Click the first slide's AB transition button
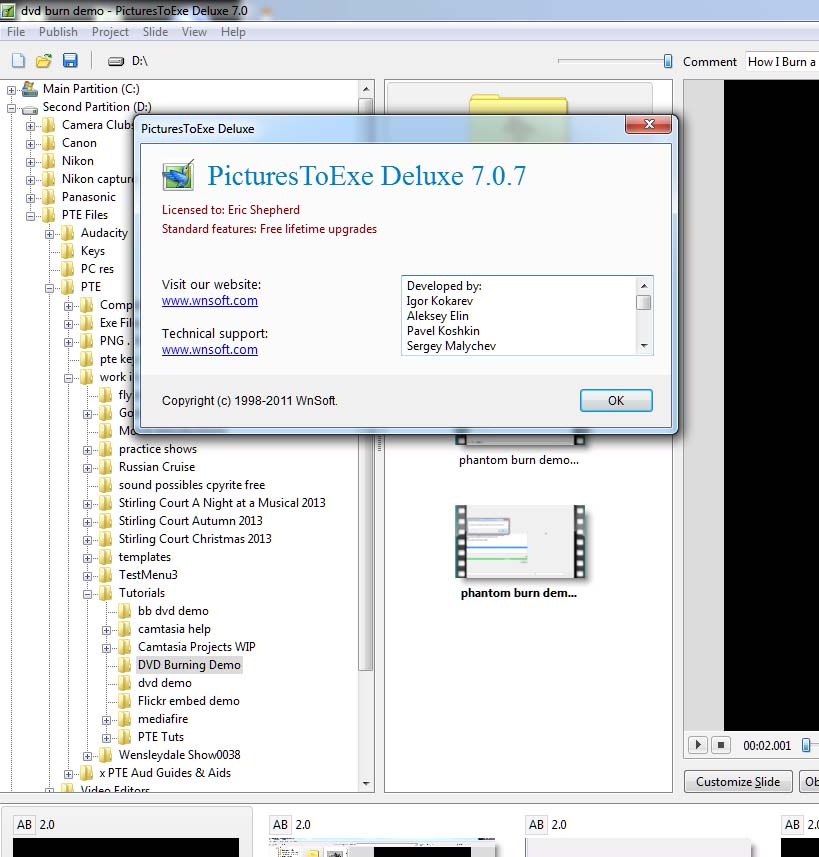819x857 pixels. pyautogui.click(x=24, y=824)
